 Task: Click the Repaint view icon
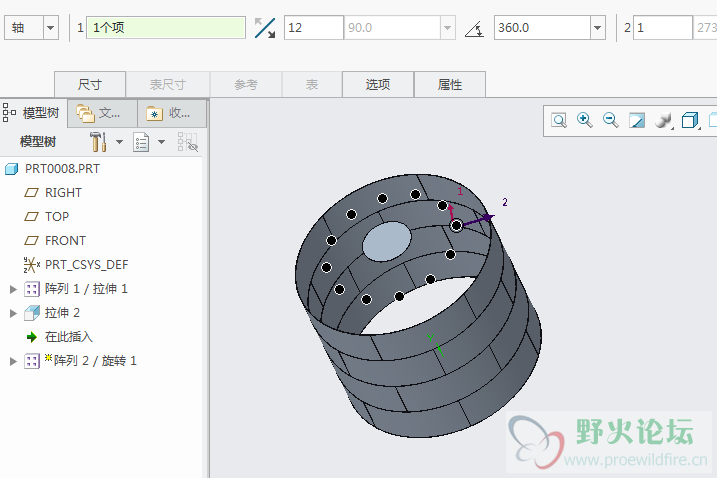click(637, 120)
